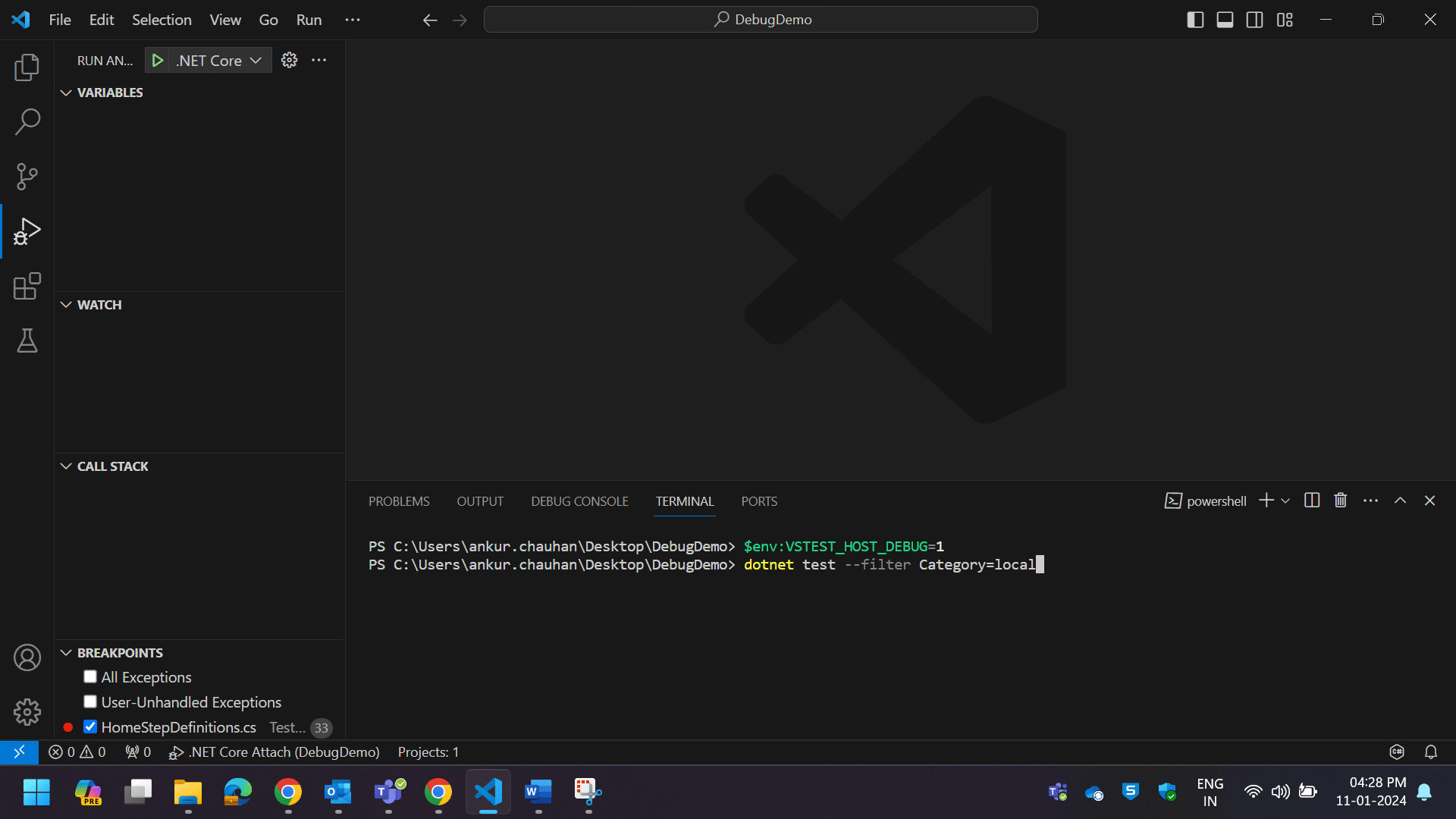Start debugging with green play button

tap(157, 61)
